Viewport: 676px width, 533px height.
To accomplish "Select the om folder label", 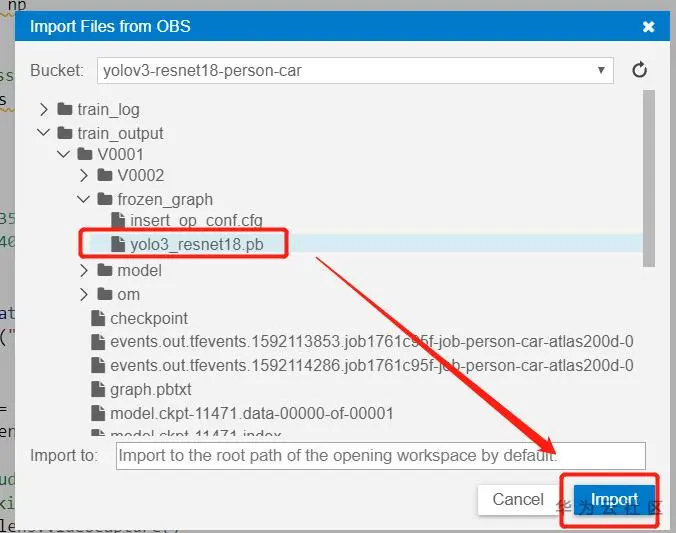I will (x=128, y=295).
